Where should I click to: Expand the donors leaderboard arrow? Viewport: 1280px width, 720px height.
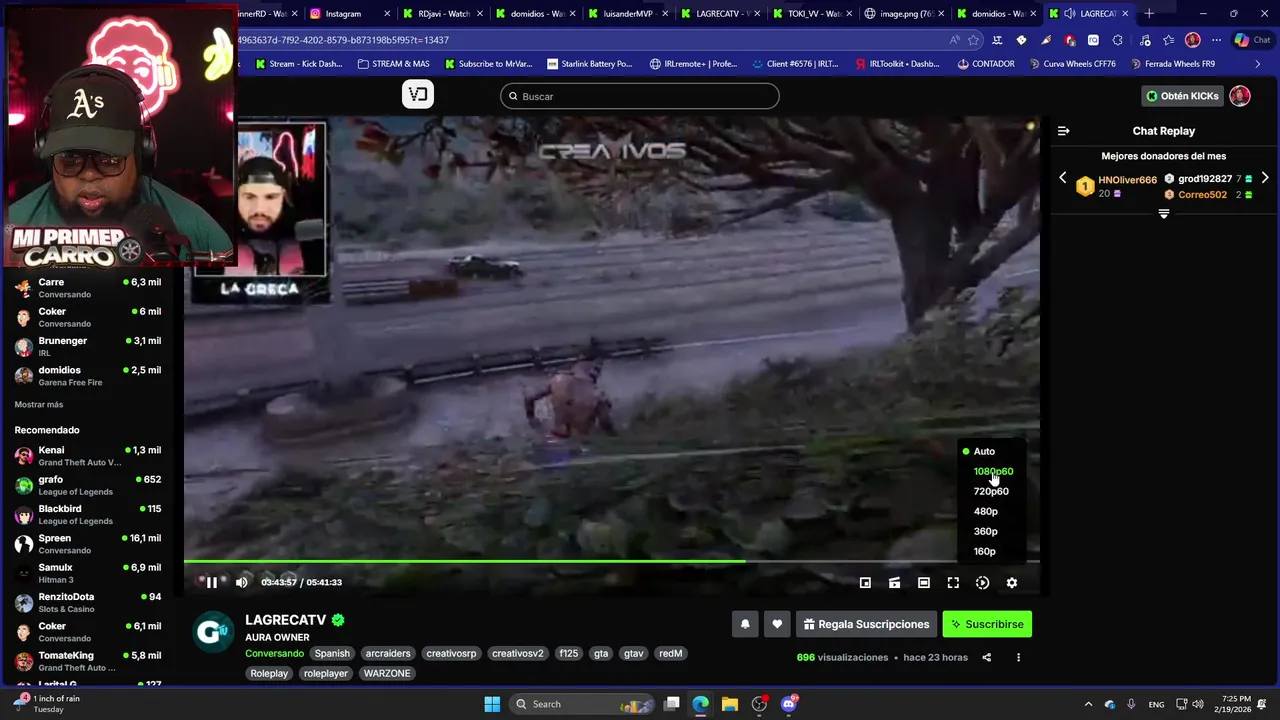tap(1163, 214)
